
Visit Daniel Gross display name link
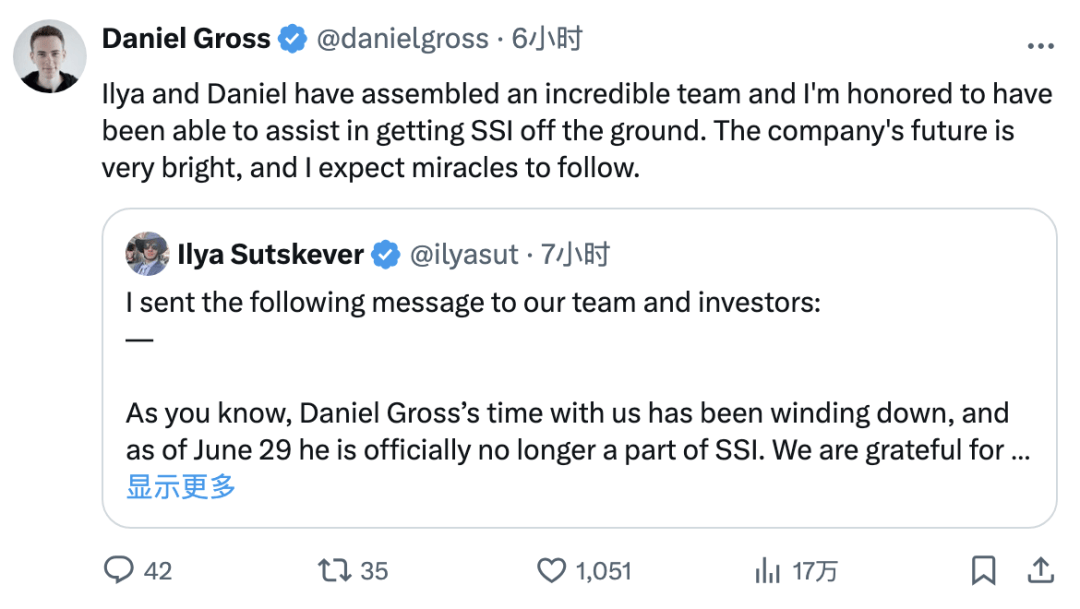point(186,39)
